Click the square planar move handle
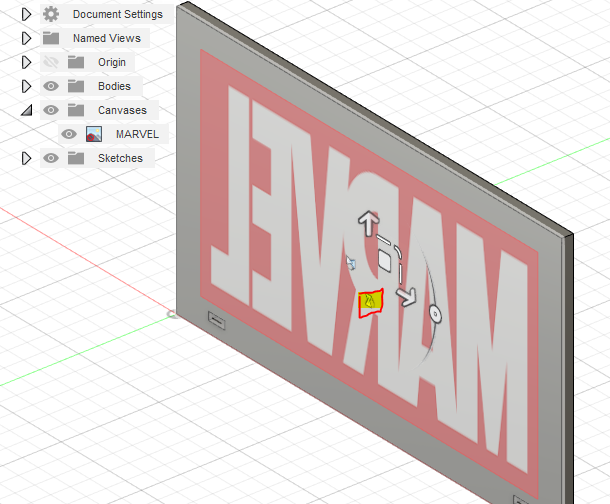The width and height of the screenshot is (610, 504). (x=385, y=260)
